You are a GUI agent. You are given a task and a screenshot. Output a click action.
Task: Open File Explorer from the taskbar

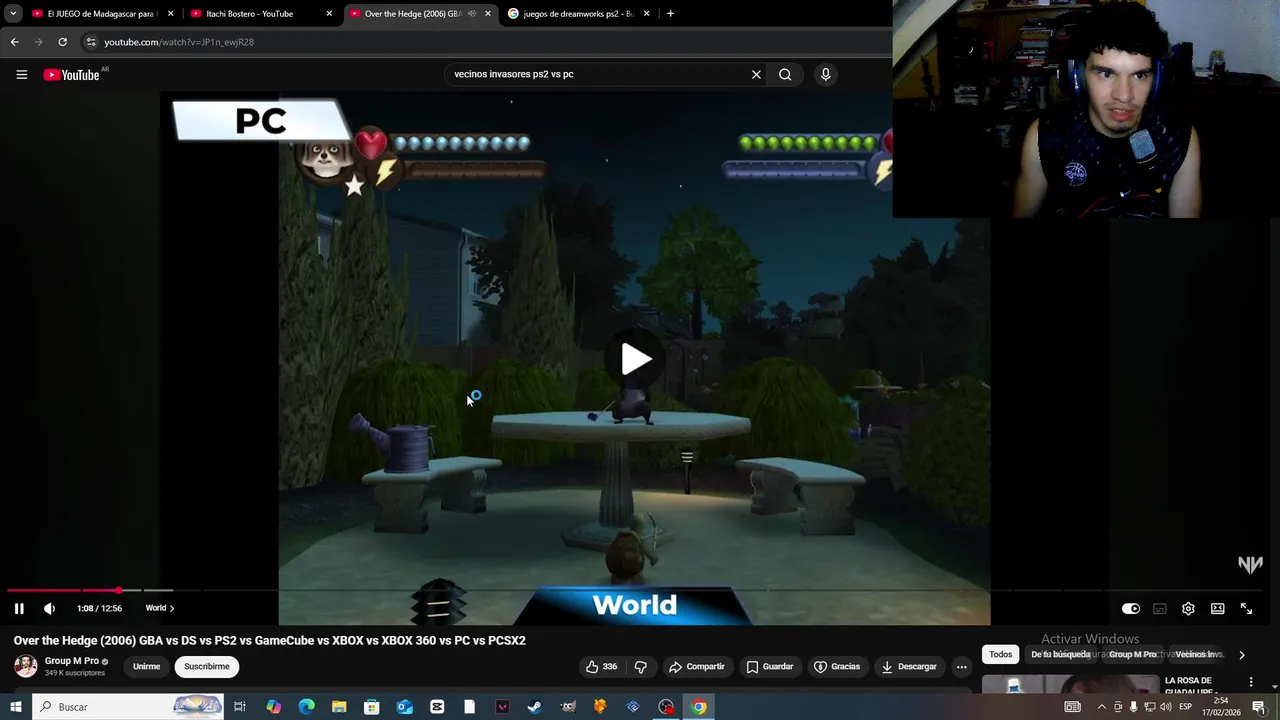pos(339,707)
